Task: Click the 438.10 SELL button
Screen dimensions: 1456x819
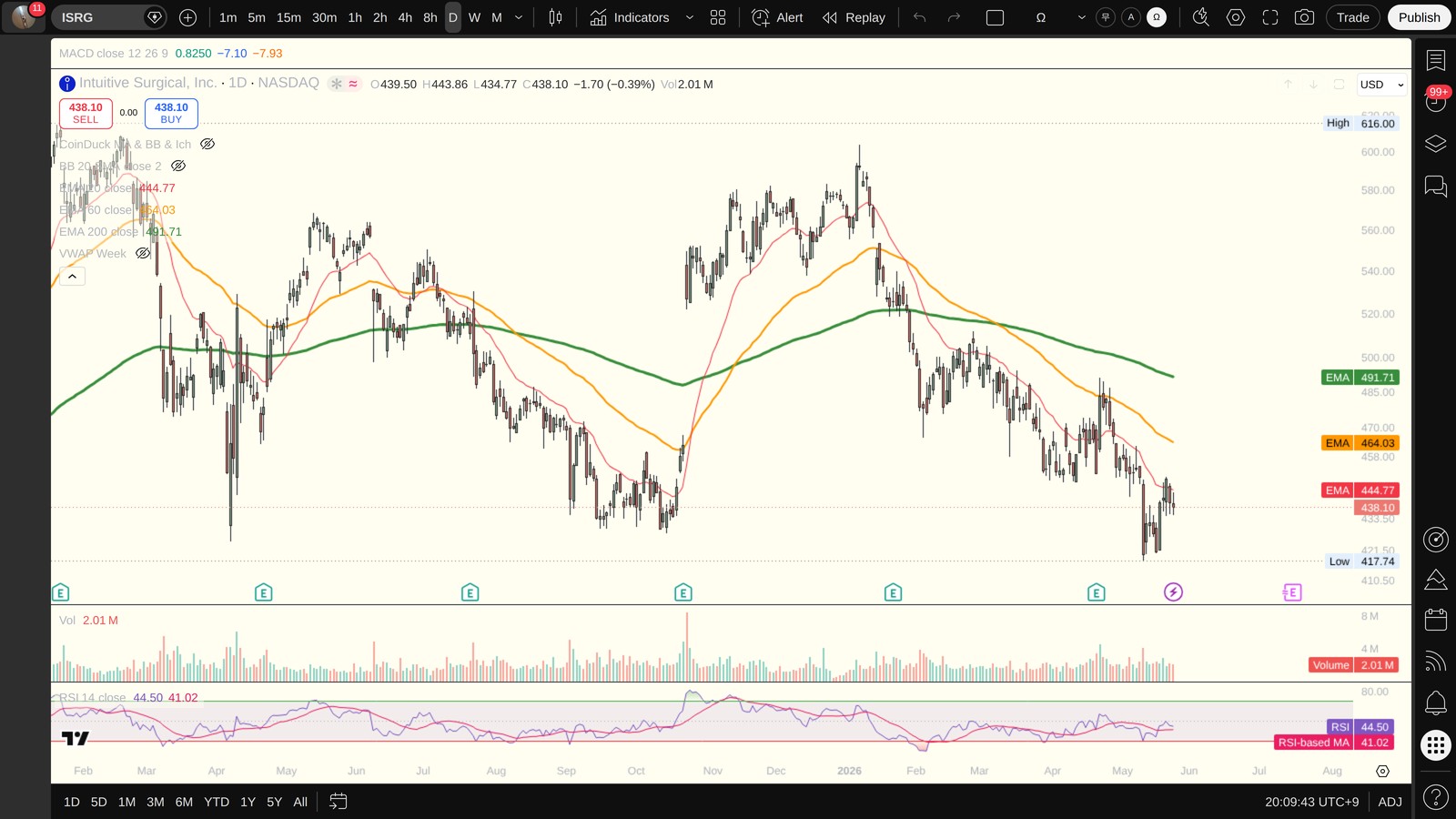Action: pos(86,113)
